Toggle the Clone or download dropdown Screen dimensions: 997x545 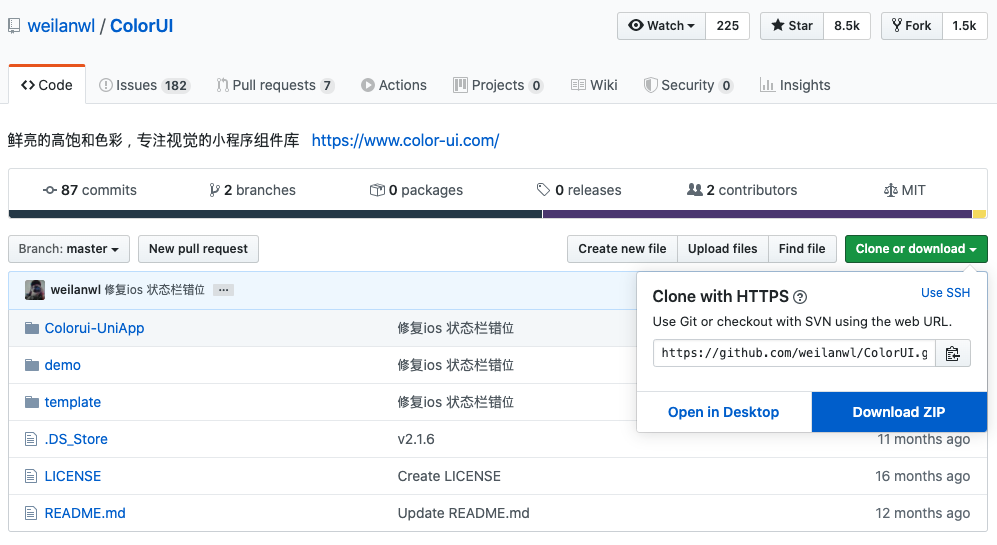pos(916,249)
